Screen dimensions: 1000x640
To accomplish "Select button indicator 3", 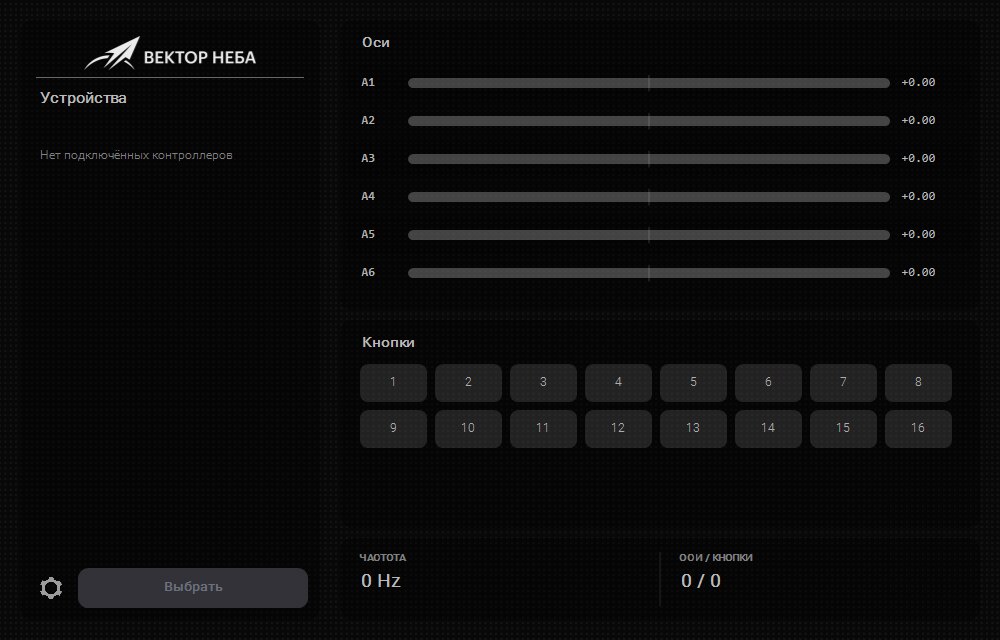I will coord(543,382).
